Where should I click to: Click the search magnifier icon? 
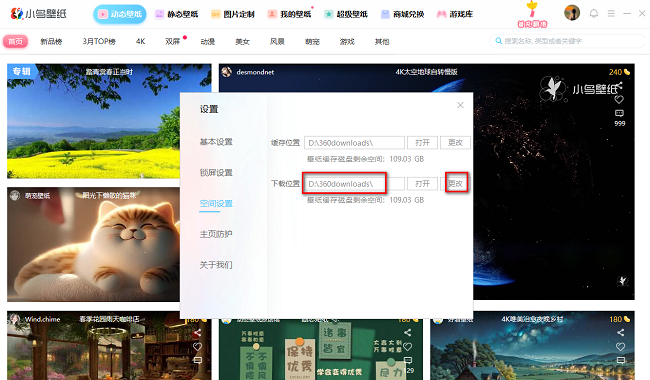(499, 41)
